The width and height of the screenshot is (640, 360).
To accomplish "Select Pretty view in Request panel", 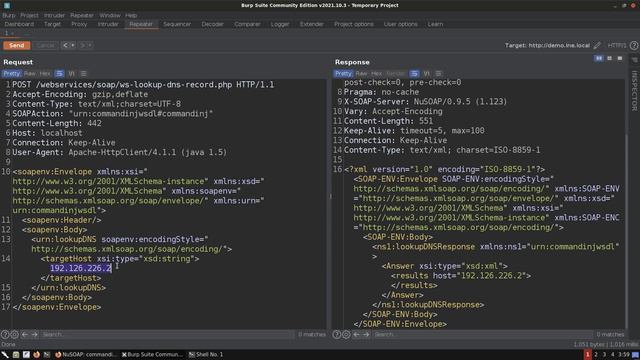I will [x=11, y=73].
